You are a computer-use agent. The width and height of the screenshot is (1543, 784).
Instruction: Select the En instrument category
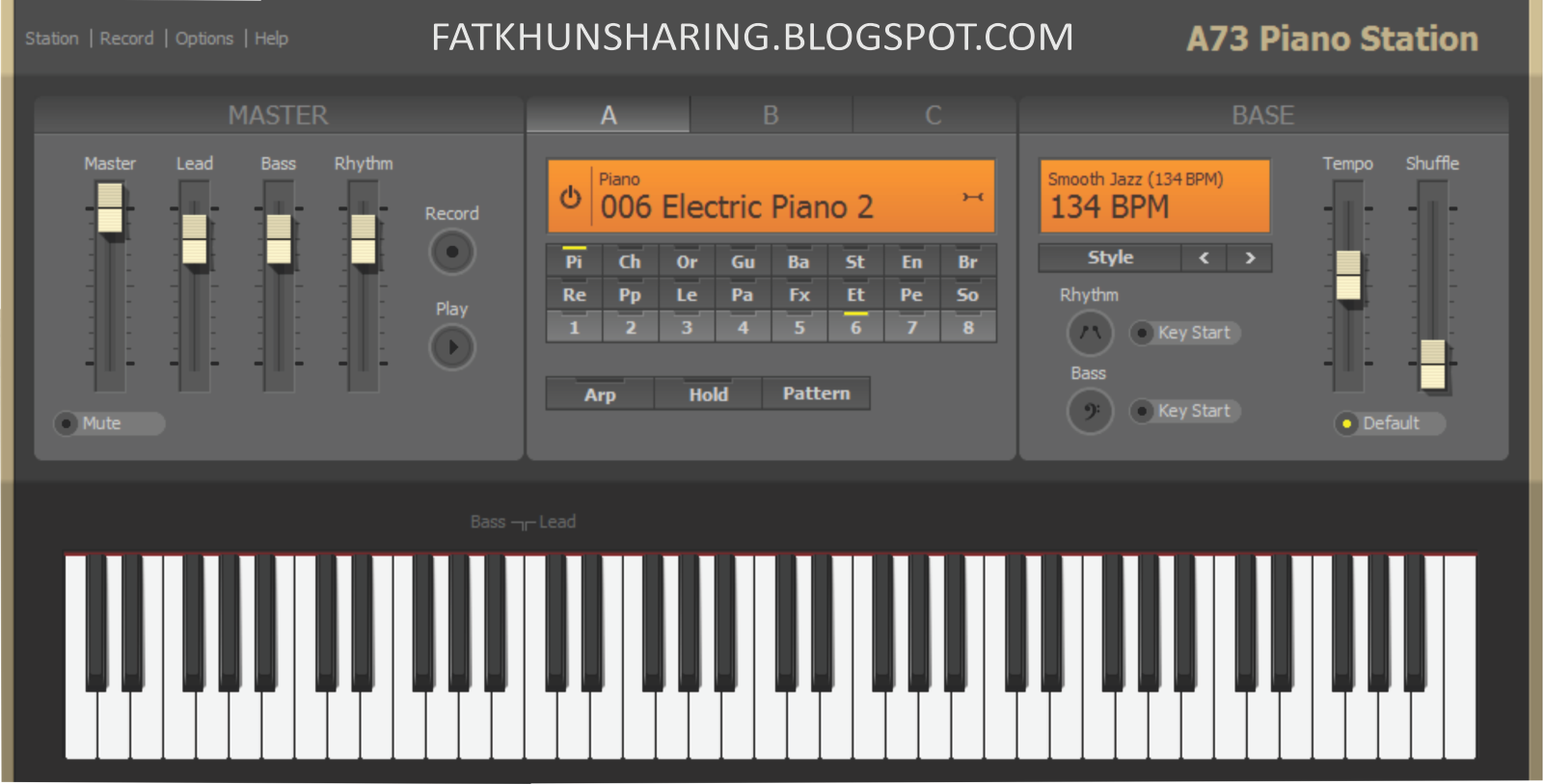(911, 261)
